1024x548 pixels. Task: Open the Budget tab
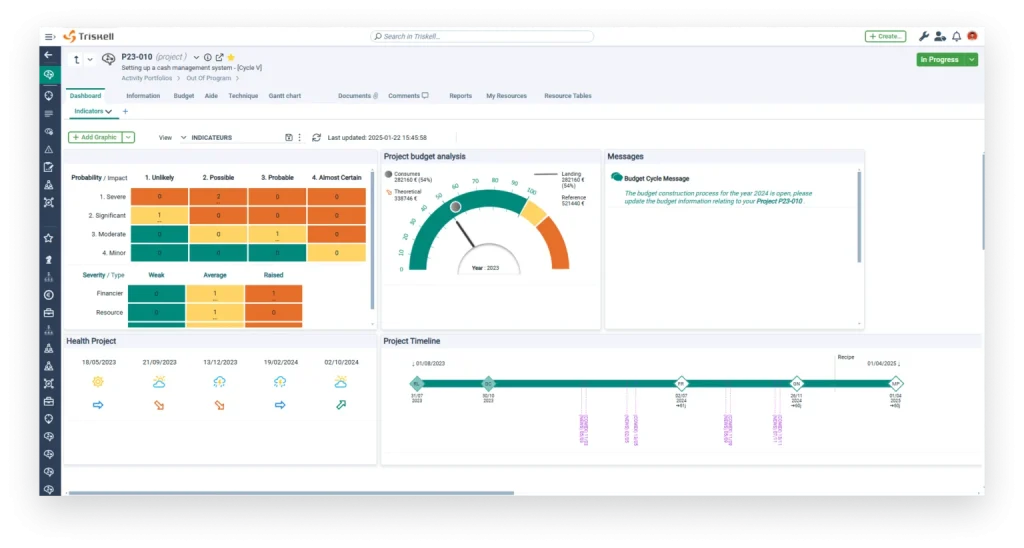point(184,96)
